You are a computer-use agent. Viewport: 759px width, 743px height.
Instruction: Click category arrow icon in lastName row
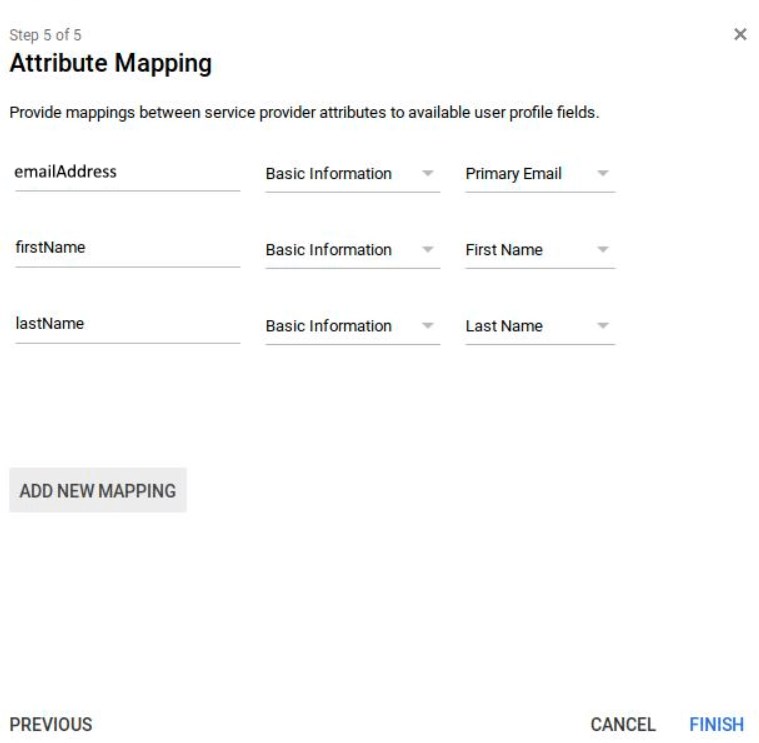(427, 325)
